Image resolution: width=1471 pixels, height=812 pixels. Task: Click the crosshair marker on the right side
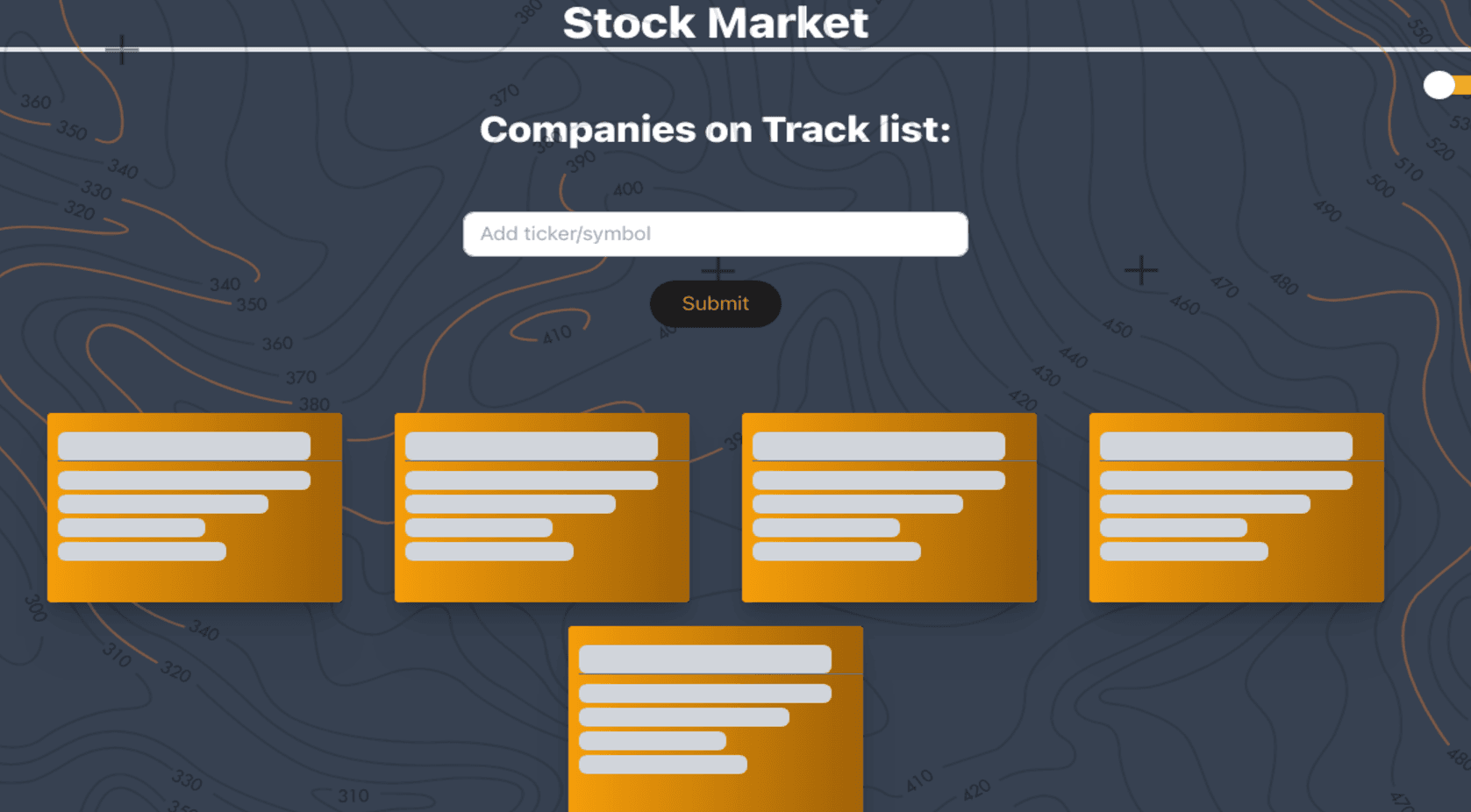point(1141,271)
